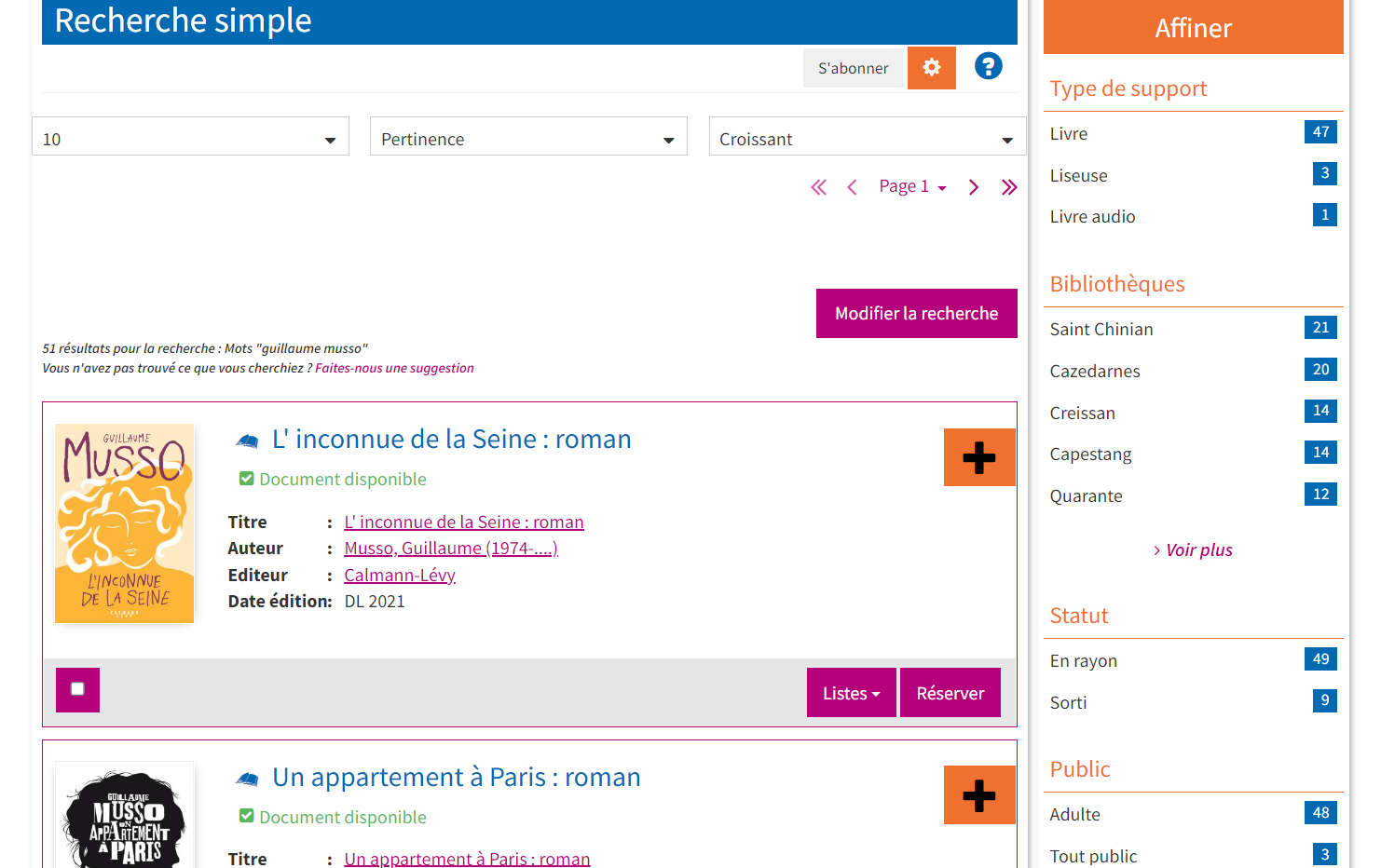Open the search settings gear icon
Image resolution: width=1381 pixels, height=868 pixels.
click(931, 67)
